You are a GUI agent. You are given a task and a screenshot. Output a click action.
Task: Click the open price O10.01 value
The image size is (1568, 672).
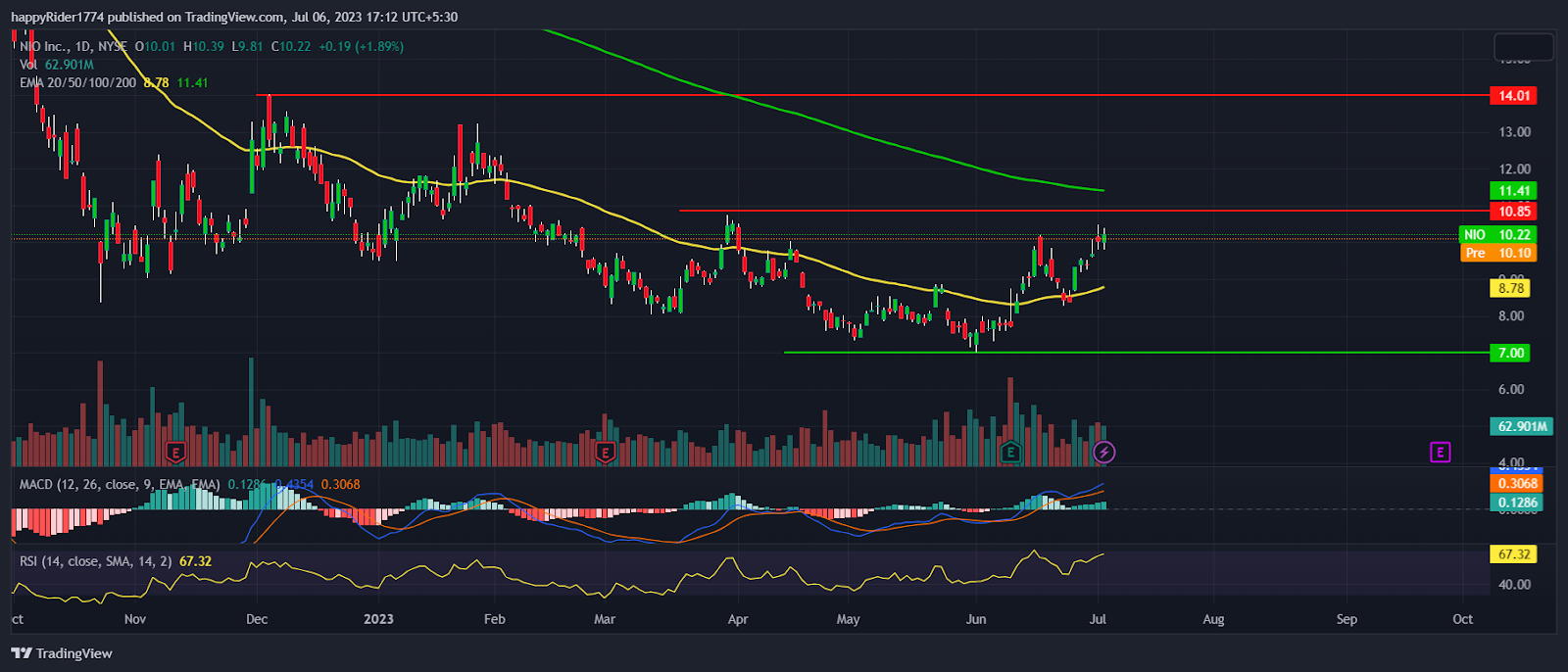[x=156, y=46]
